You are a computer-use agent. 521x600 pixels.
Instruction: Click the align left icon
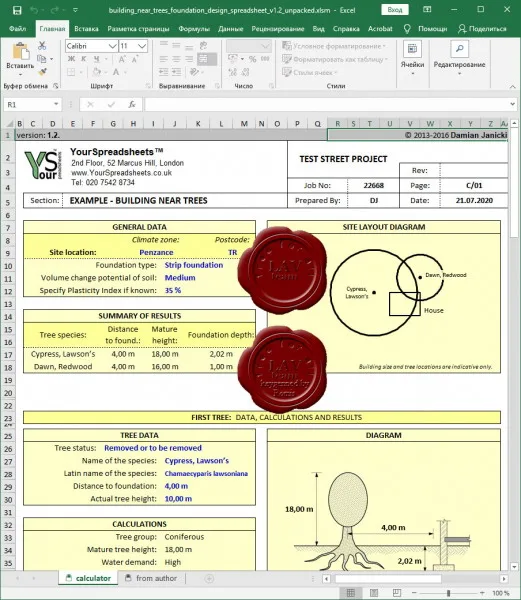coord(164,59)
